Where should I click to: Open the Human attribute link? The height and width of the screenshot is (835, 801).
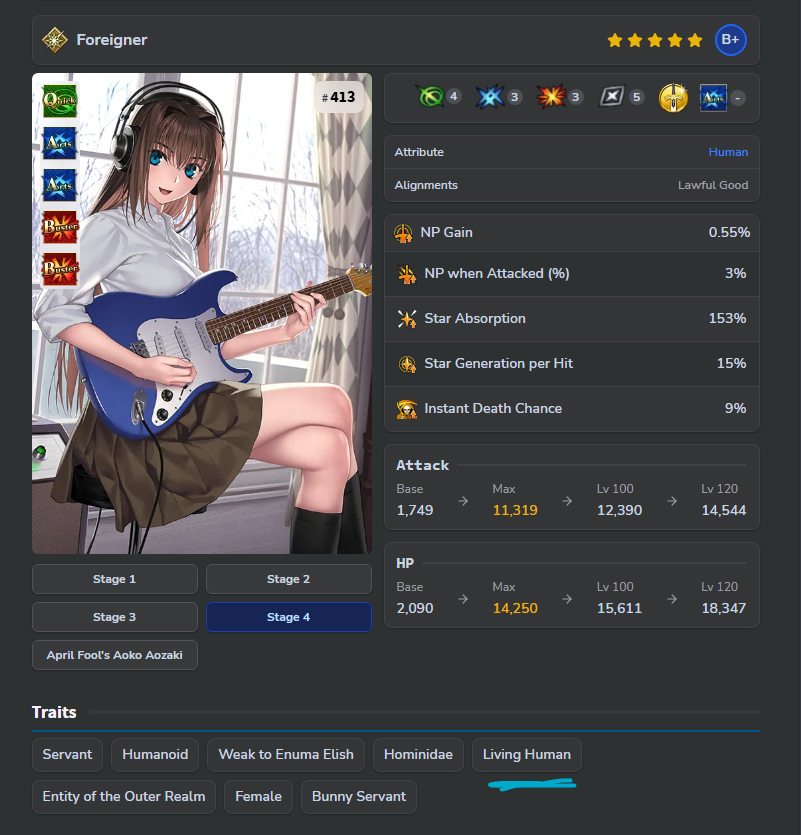pos(728,152)
